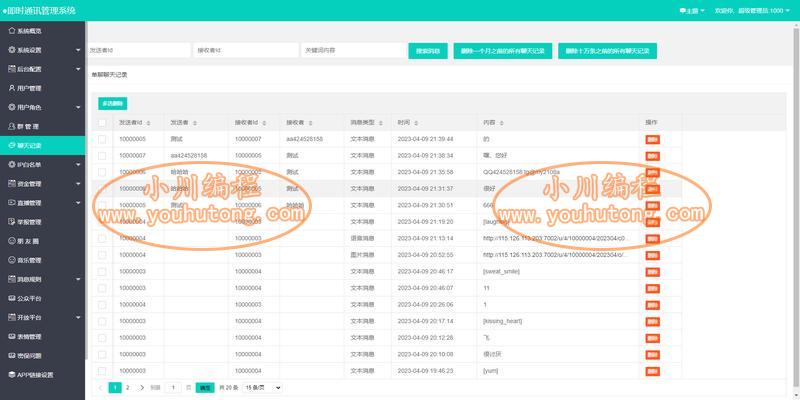Click the 多选删除 button
Screen dimensions: 800x400
coord(112,104)
